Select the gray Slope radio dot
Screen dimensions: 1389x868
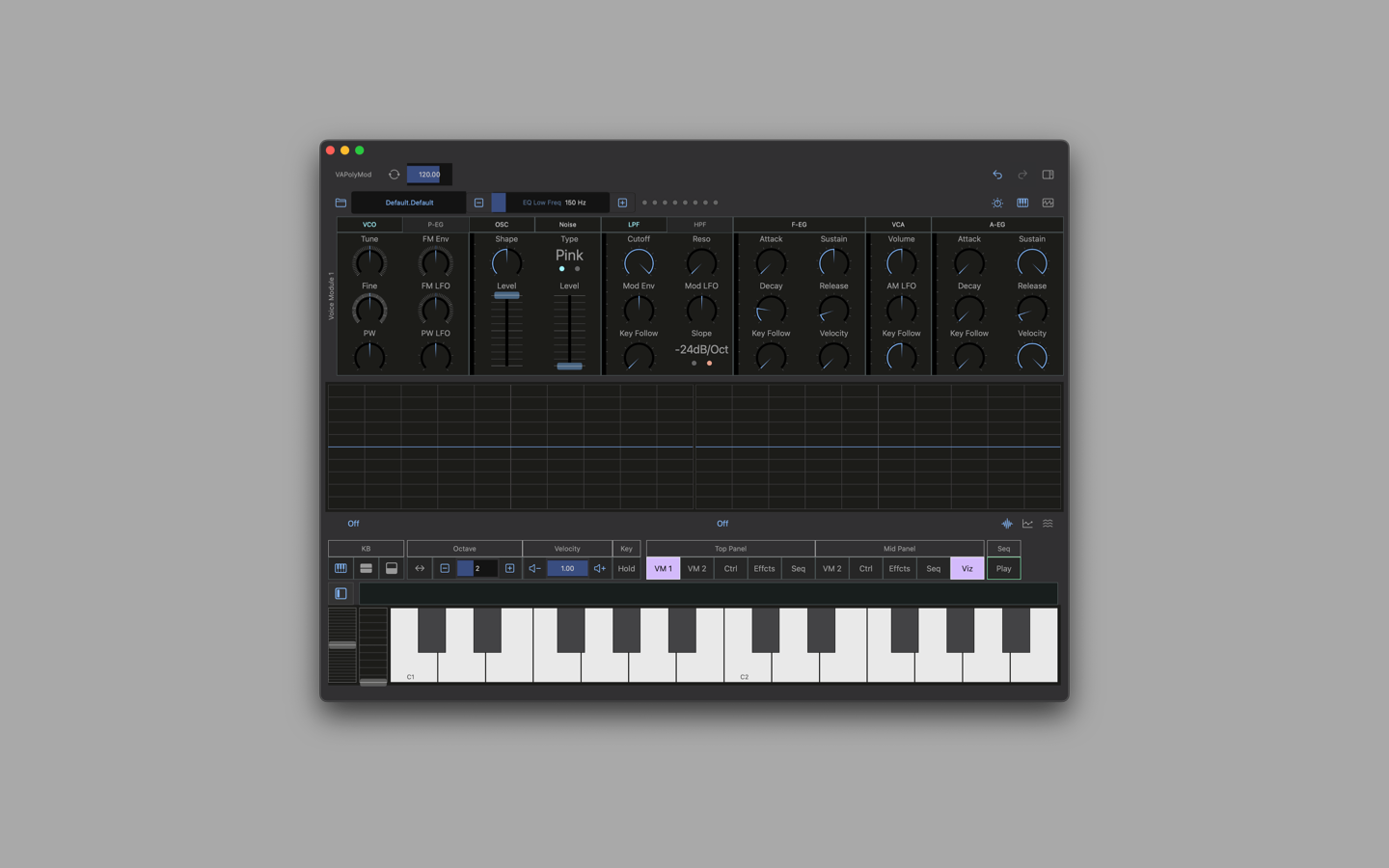[694, 364]
